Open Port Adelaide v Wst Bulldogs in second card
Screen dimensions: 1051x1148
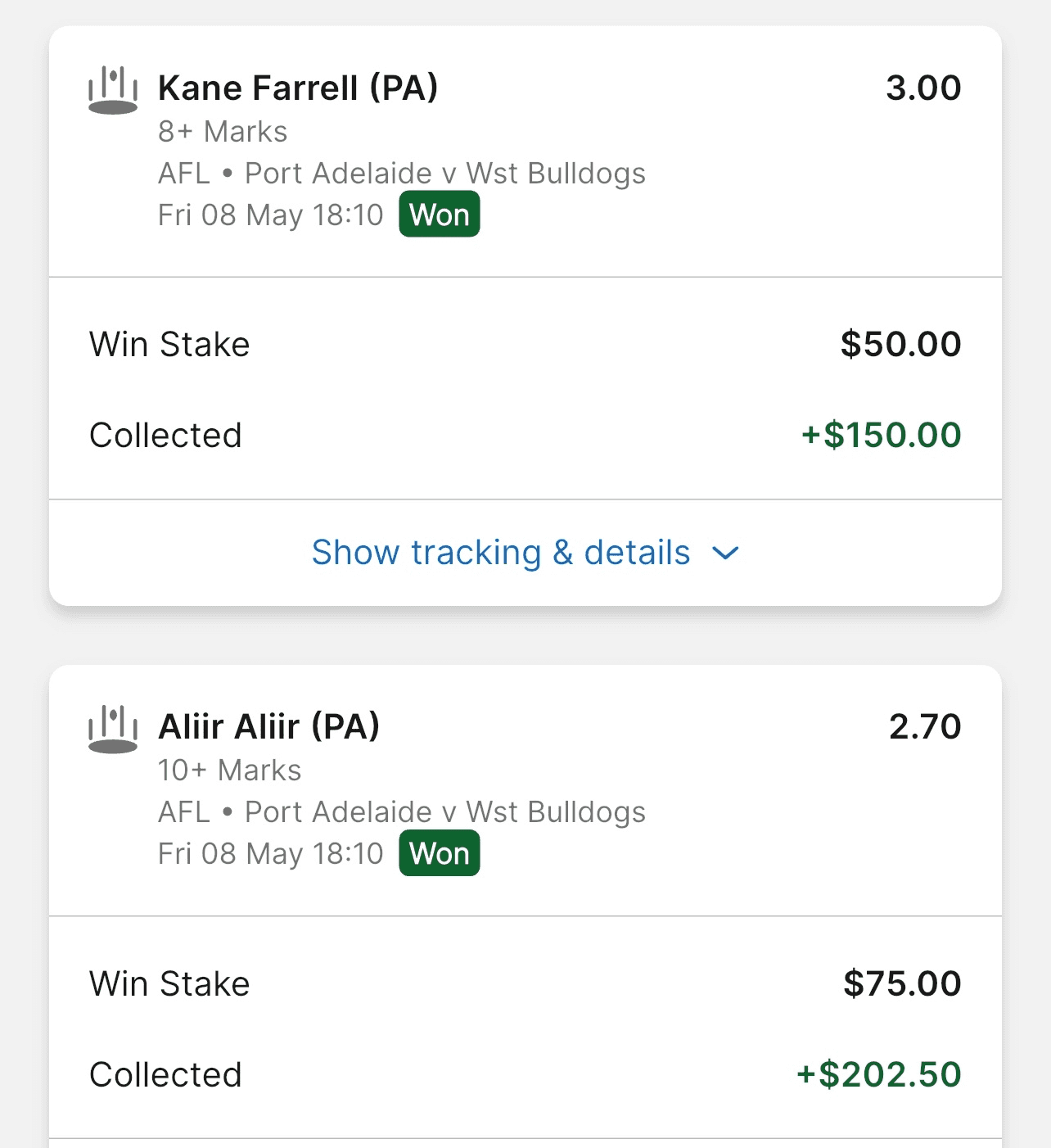[445, 812]
